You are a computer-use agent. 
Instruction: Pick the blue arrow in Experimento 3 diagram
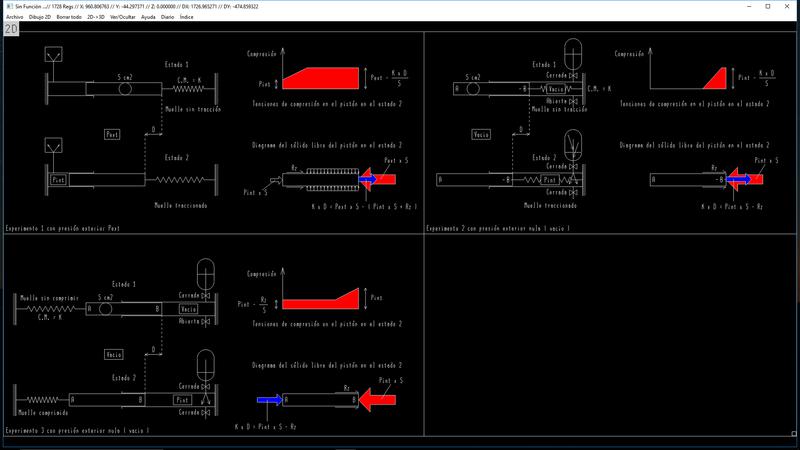pyautogui.click(x=269, y=400)
